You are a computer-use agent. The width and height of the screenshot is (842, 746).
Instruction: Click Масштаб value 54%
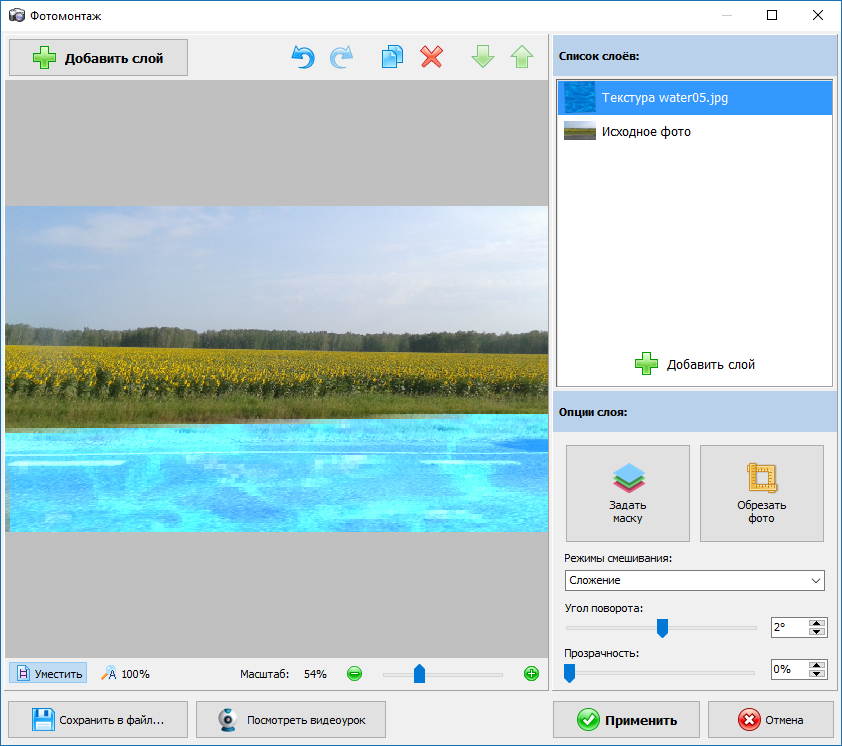pyautogui.click(x=315, y=674)
